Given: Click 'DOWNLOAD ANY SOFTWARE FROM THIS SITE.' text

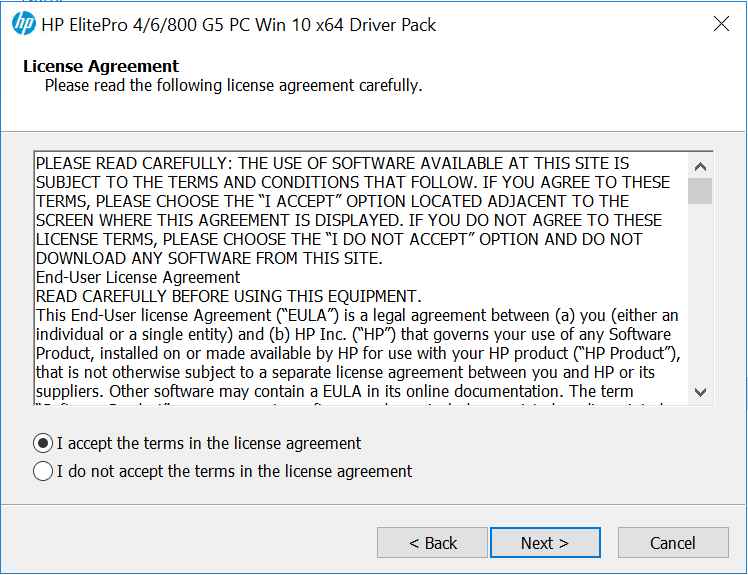Looking at the screenshot, I should (x=209, y=258).
